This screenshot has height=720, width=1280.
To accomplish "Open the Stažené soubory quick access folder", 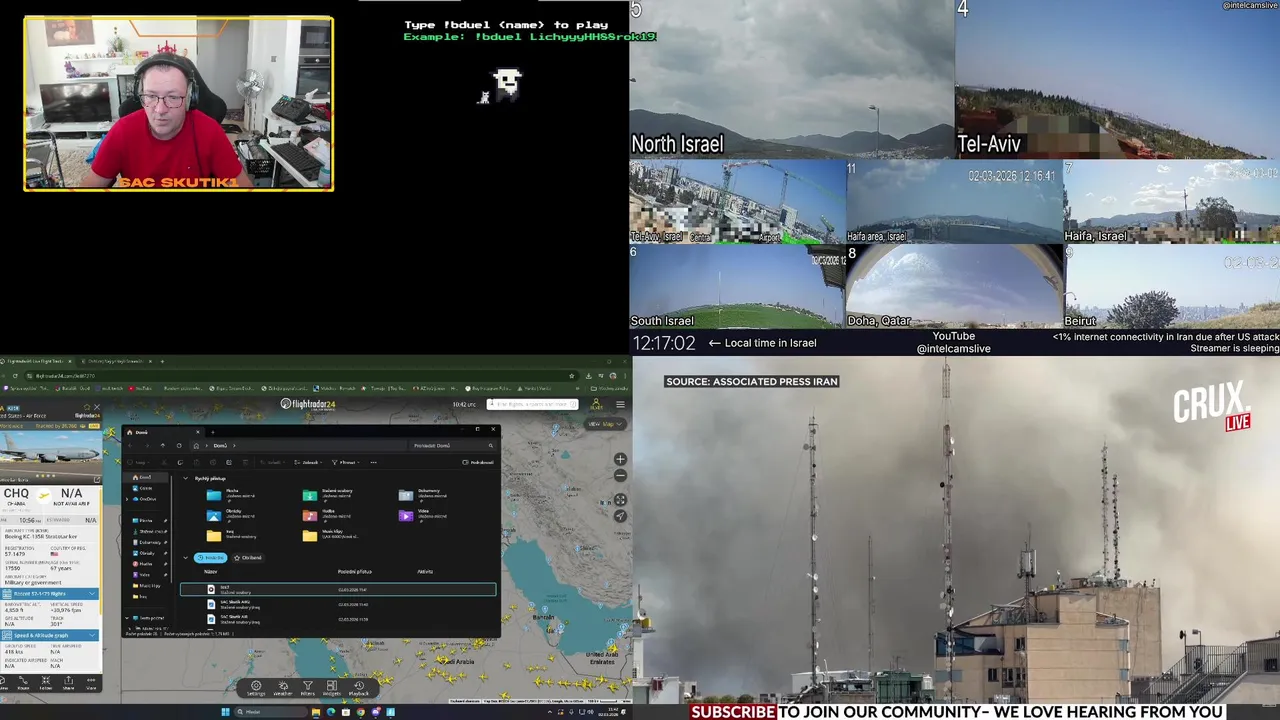I will click(330, 495).
